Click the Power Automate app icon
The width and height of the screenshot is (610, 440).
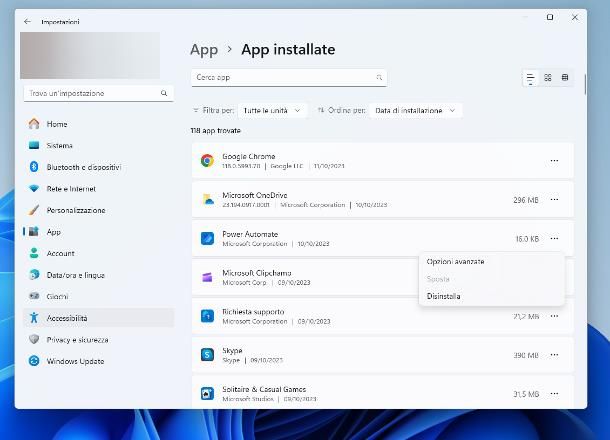pos(207,238)
